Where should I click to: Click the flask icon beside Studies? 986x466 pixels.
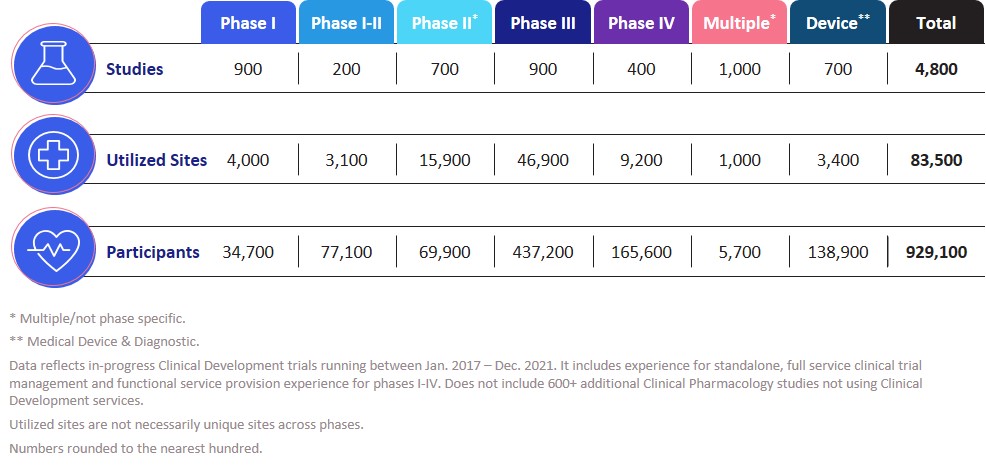click(x=53, y=66)
